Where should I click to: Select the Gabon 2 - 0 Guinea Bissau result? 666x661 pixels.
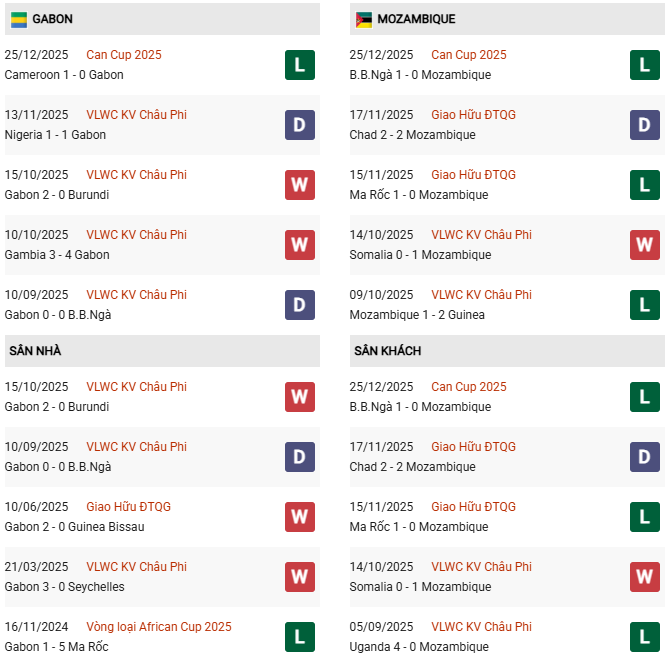click(74, 527)
